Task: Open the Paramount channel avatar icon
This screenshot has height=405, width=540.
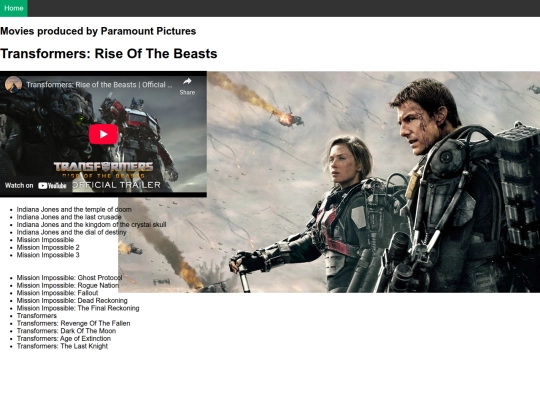Action: [x=13, y=85]
